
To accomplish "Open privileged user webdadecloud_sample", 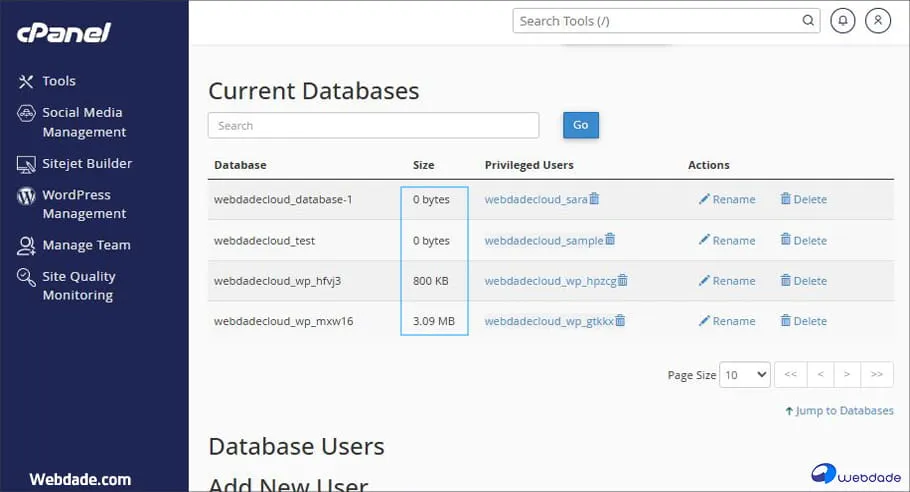I will tap(544, 241).
